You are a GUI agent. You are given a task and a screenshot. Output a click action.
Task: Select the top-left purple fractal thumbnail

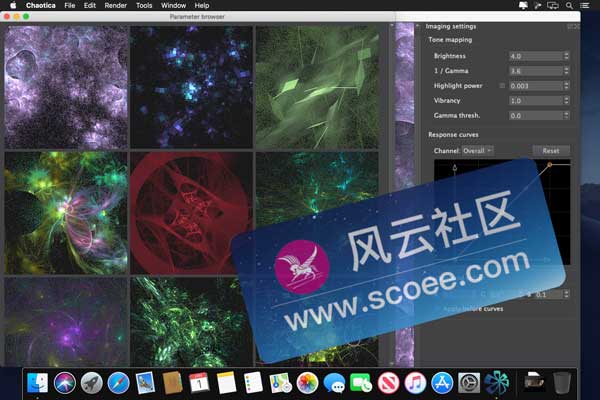tap(66, 88)
